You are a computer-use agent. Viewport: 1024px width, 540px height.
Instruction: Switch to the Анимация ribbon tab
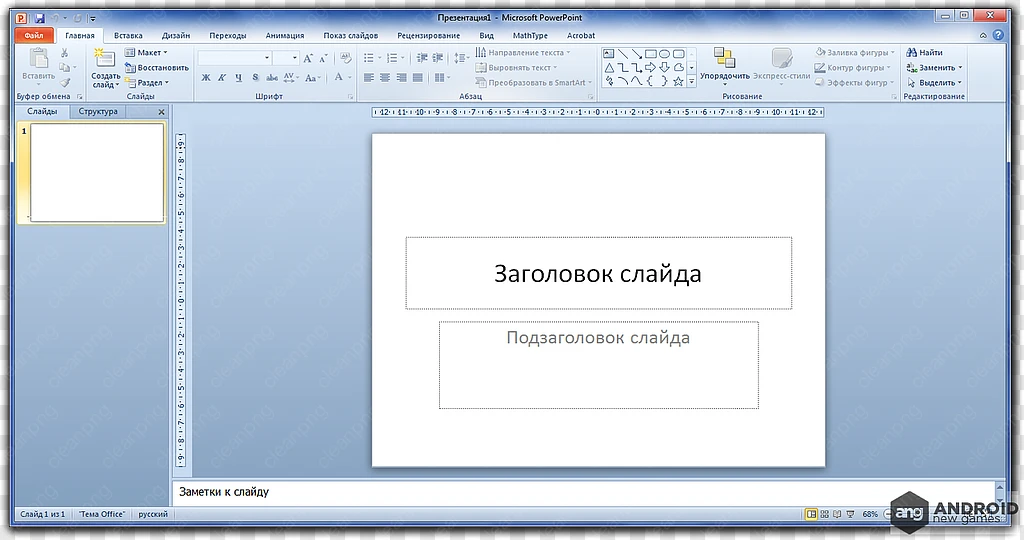(285, 35)
